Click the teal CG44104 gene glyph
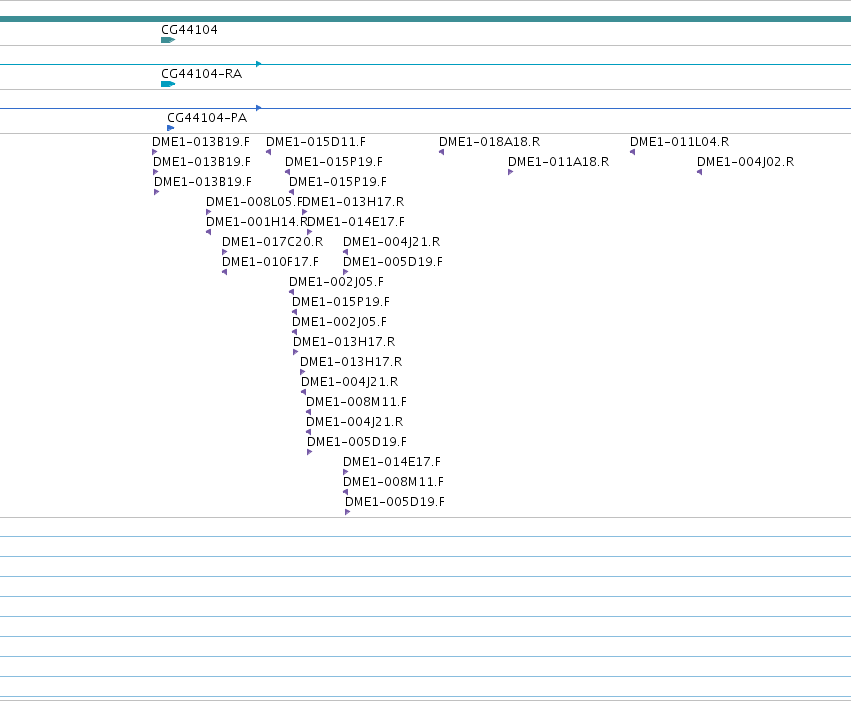851x701 pixels. [168, 40]
